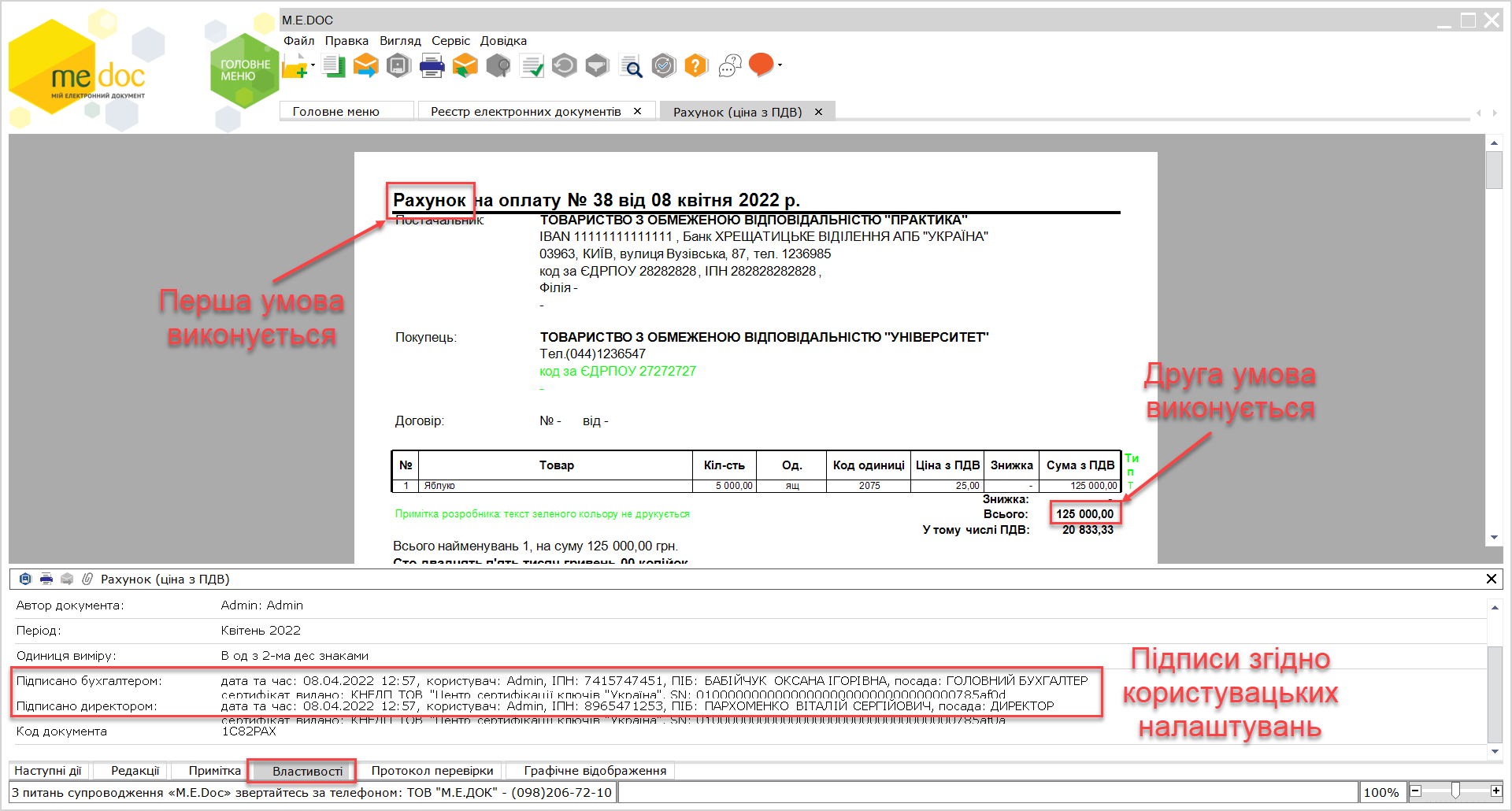The image size is (1512, 811).
Task: Click the orange speech bubble icon
Action: [x=761, y=65]
